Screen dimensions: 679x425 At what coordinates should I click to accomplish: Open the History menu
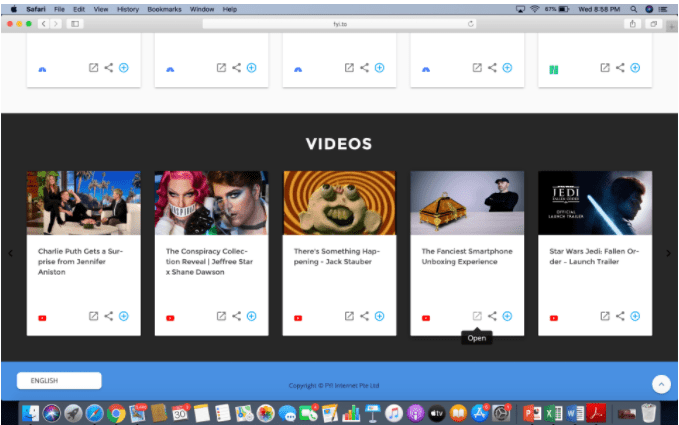click(128, 9)
